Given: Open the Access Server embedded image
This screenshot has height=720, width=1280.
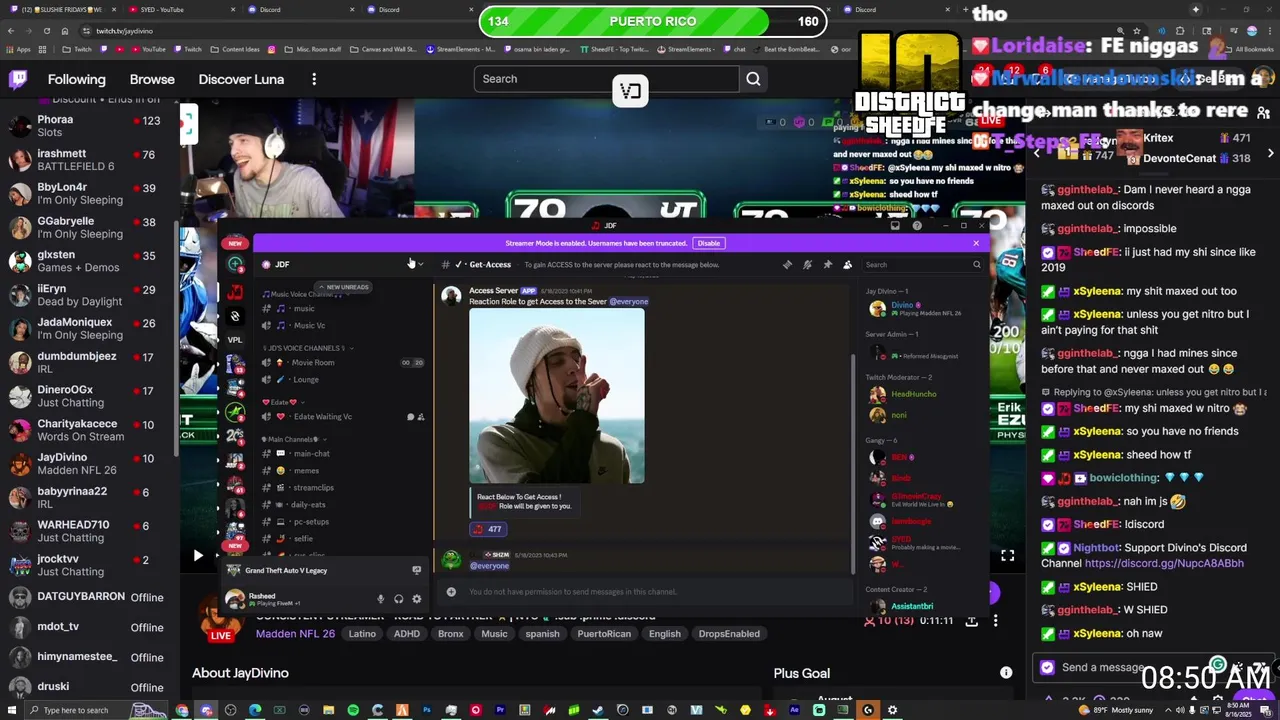Looking at the screenshot, I should (x=557, y=396).
